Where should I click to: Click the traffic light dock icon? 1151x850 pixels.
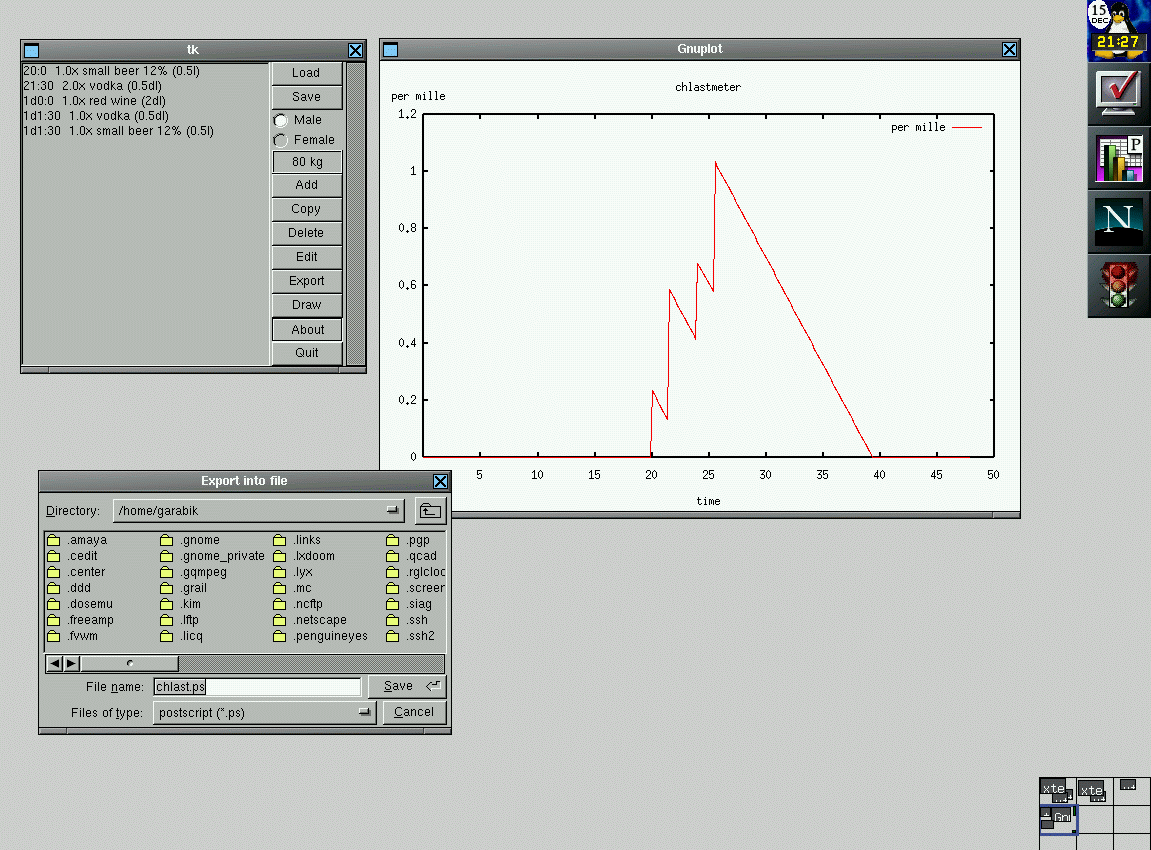(1118, 286)
